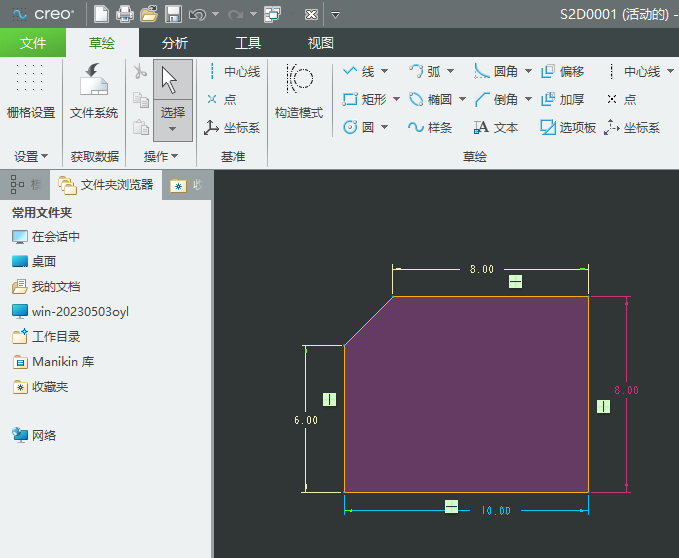Click the Save icon in the top toolbar
This screenshot has height=558, width=679.
coord(173,14)
